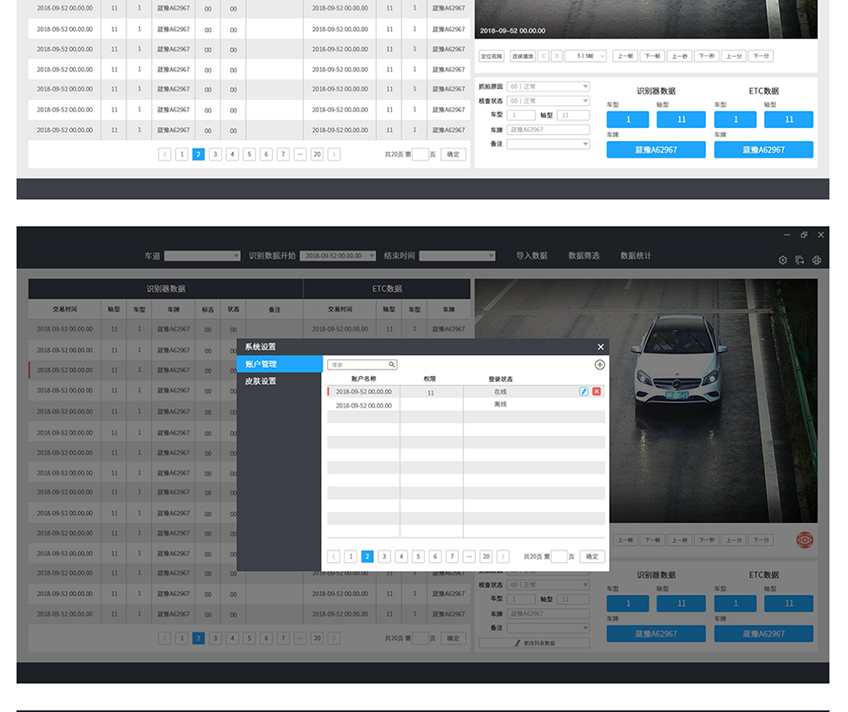Viewport: 848px width, 712px height.
Task: Click 定位视频 button in top playback bar
Action: (491, 56)
